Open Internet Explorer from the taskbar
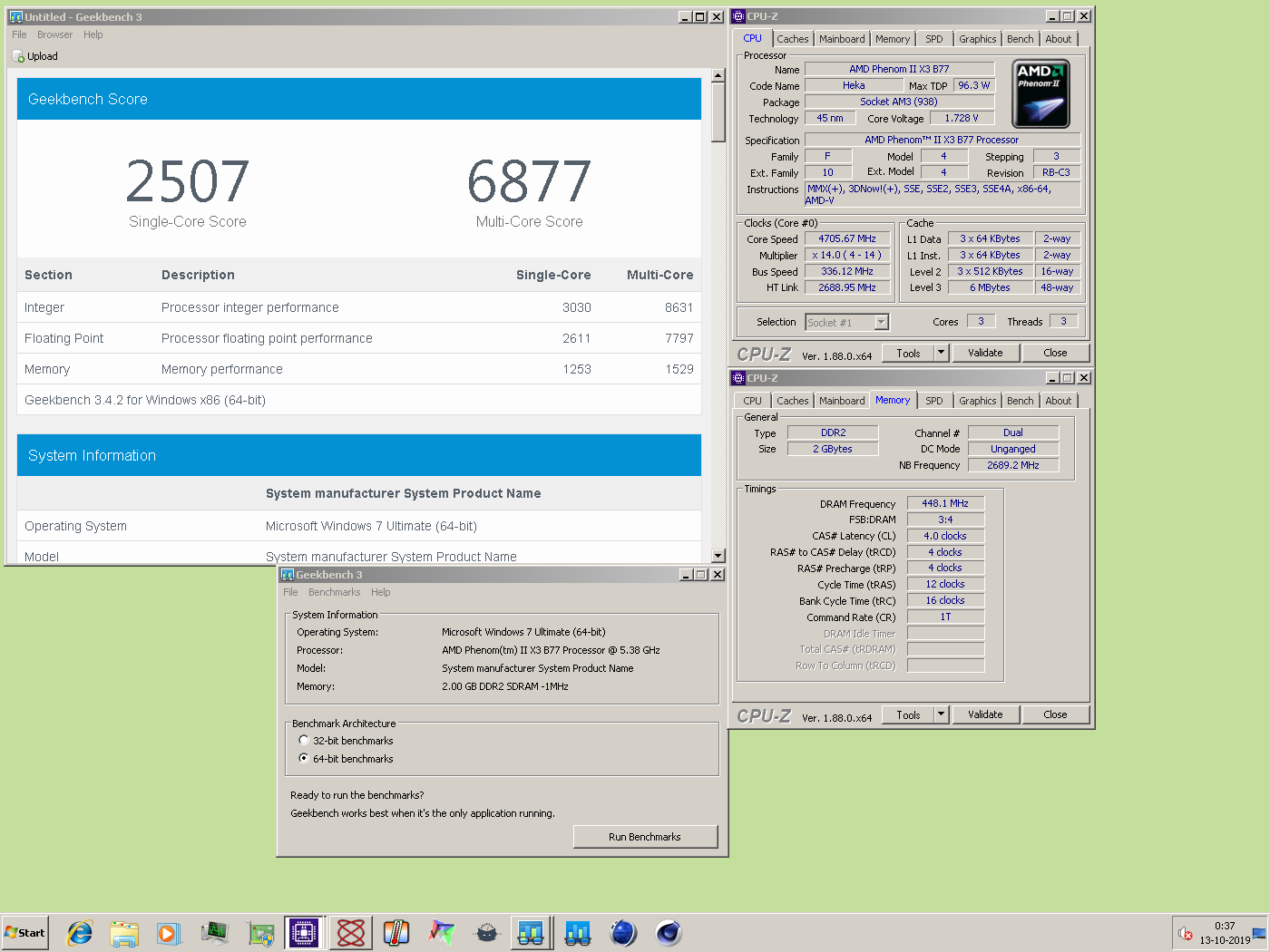Viewport: 1270px width, 952px height. 80,933
